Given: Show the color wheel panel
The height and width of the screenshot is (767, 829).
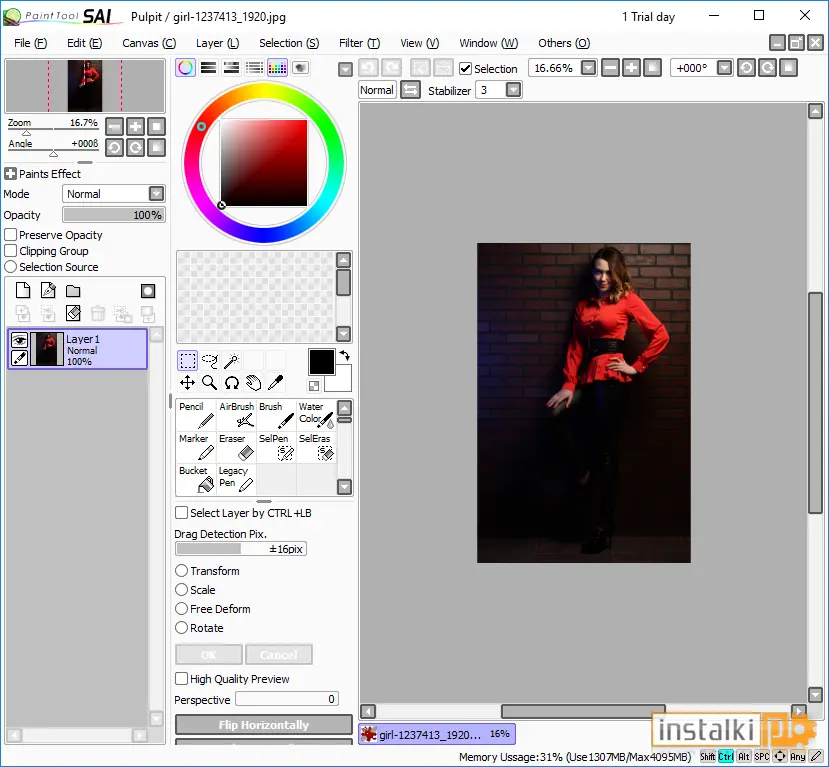Looking at the screenshot, I should 186,68.
